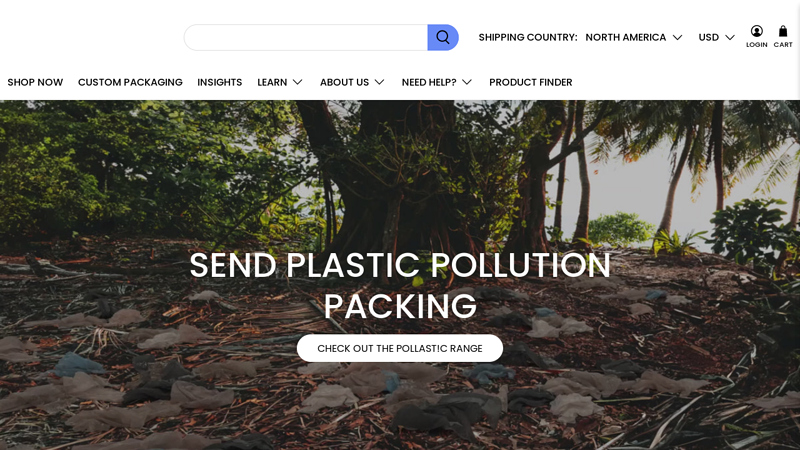Click the Learn navigation label
Viewport: 800px width, 450px height.
(x=272, y=82)
